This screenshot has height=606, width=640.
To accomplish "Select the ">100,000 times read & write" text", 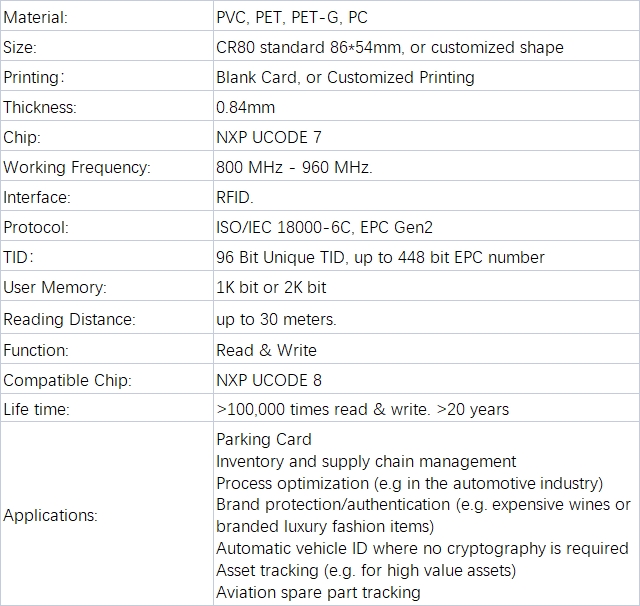I will [x=322, y=409].
